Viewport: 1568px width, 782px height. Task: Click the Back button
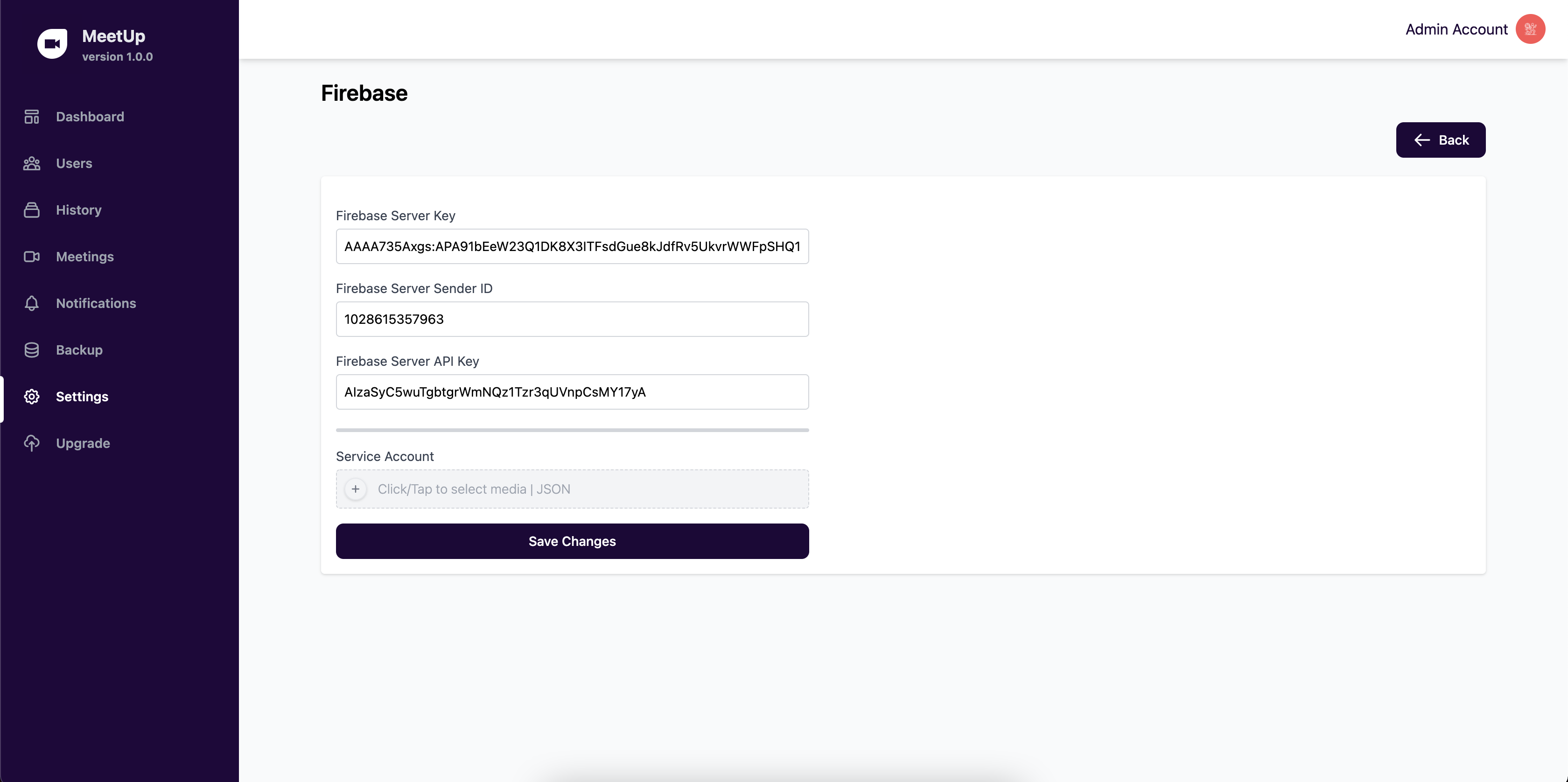[x=1440, y=140]
